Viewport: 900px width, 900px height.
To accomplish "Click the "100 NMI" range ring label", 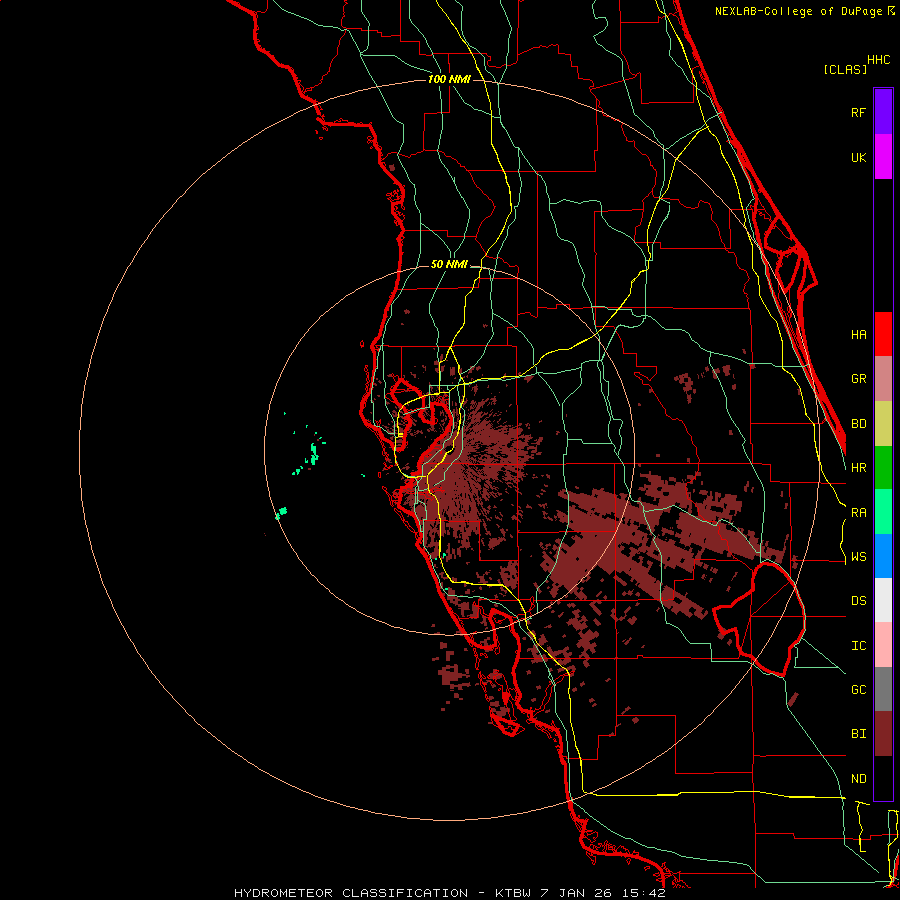I will pyautogui.click(x=449, y=79).
